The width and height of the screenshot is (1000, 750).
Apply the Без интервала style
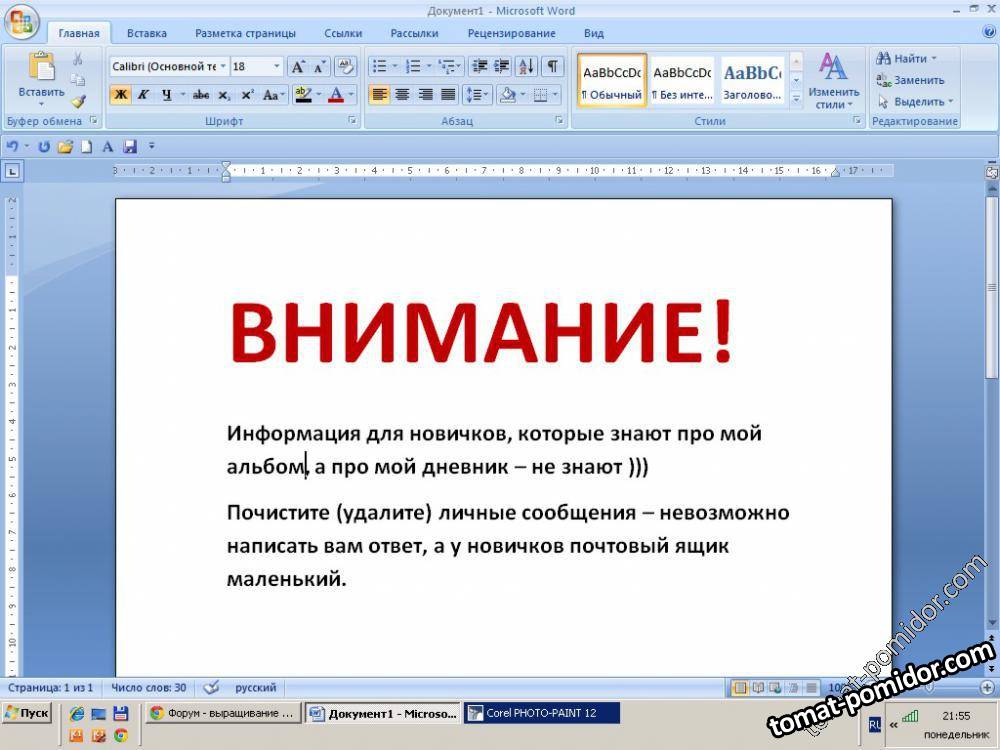point(682,81)
